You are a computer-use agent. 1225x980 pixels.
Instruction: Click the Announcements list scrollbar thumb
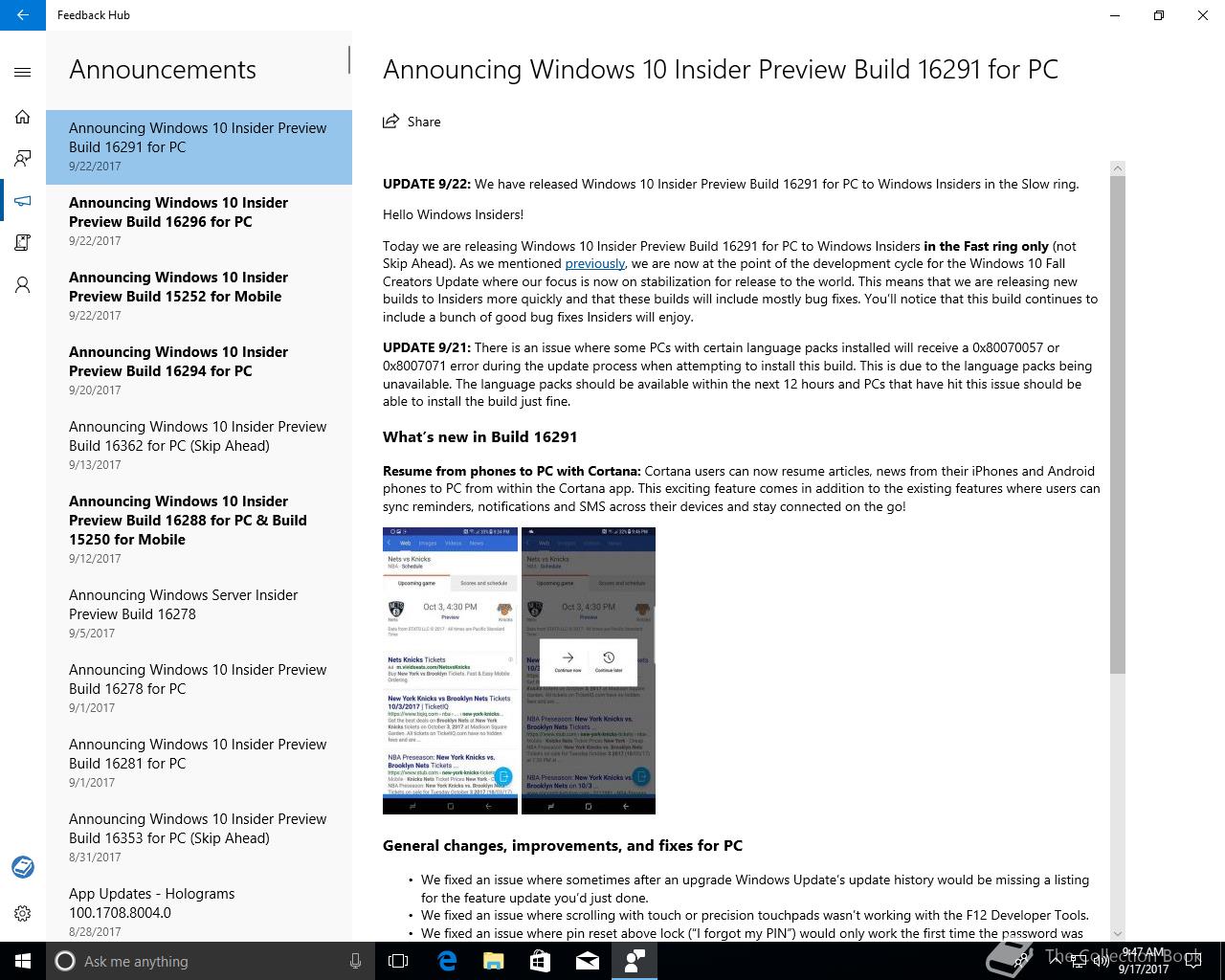coord(349,60)
